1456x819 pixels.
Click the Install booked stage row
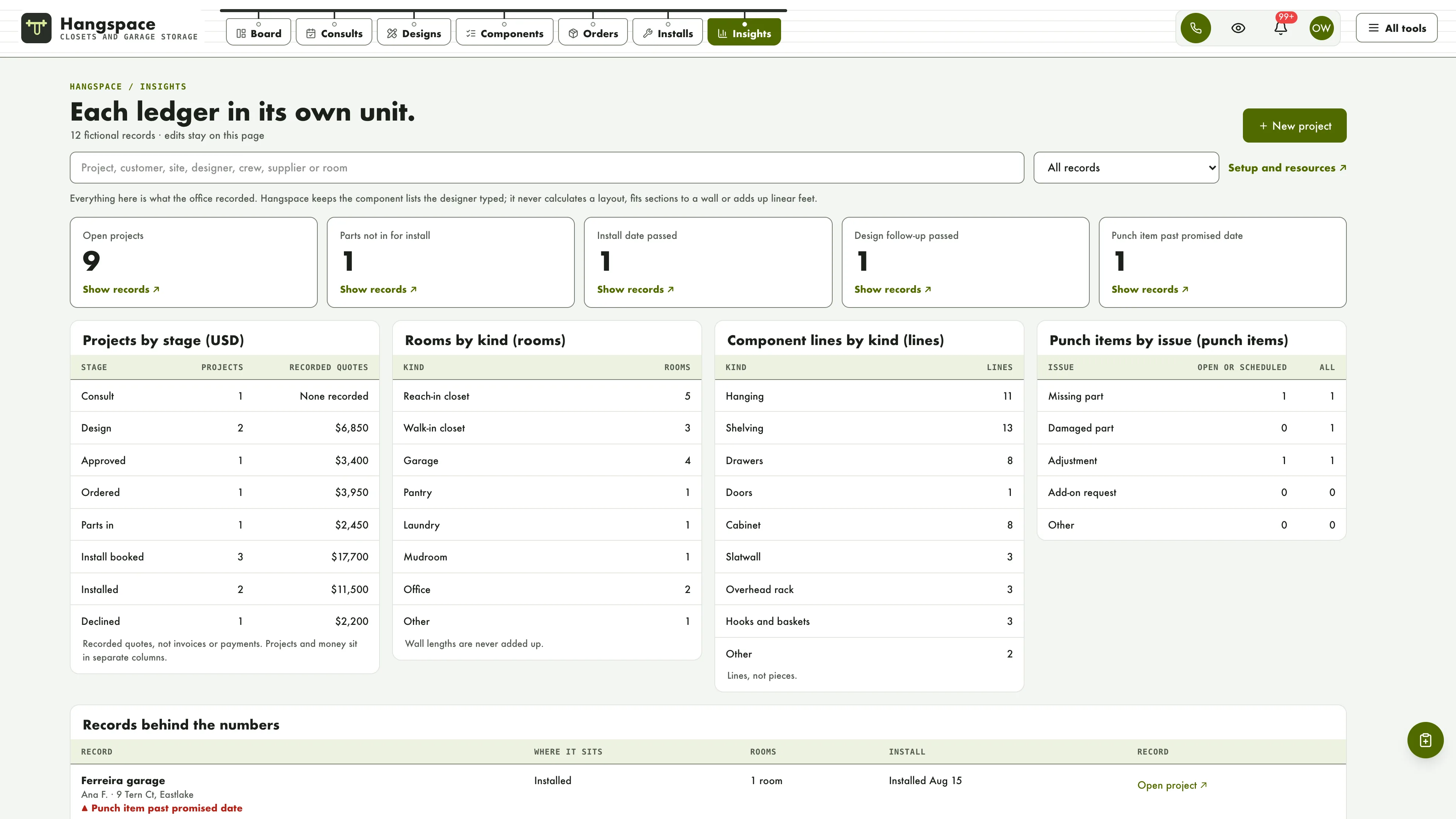point(224,557)
